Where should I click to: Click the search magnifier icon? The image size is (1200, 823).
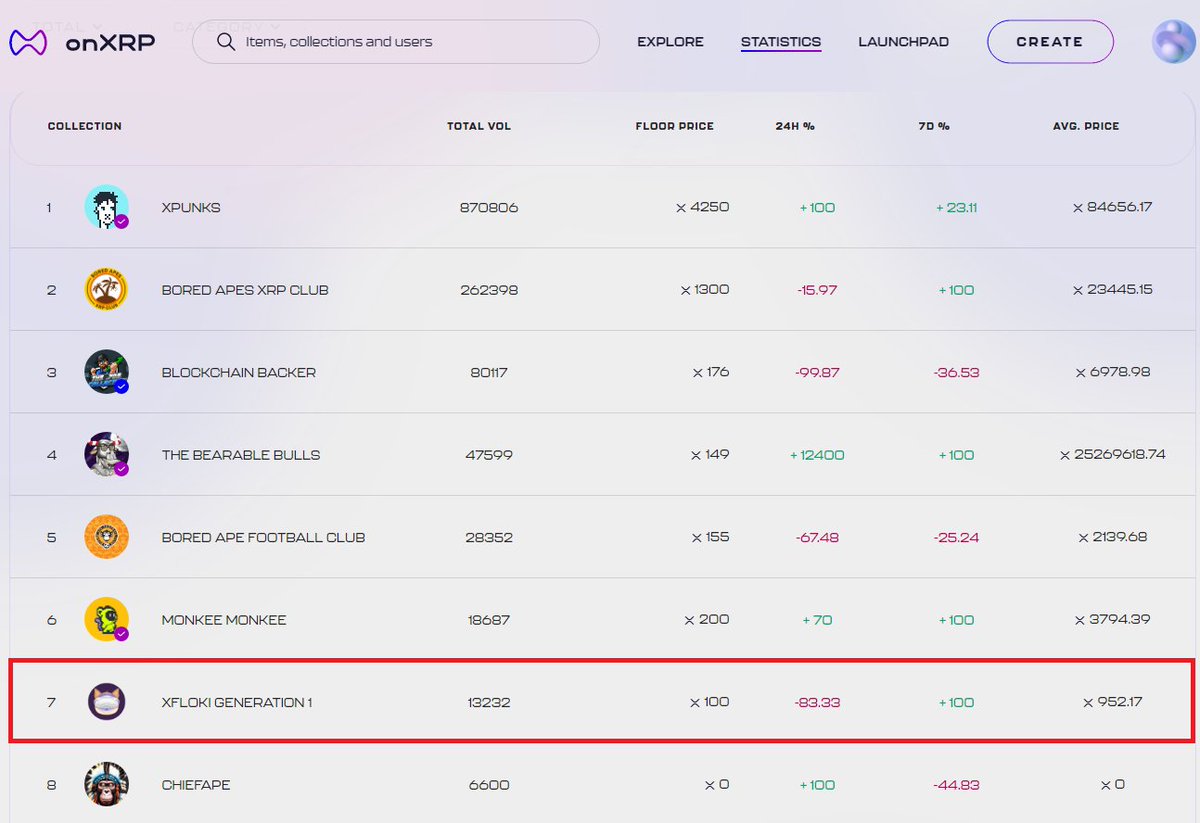226,42
